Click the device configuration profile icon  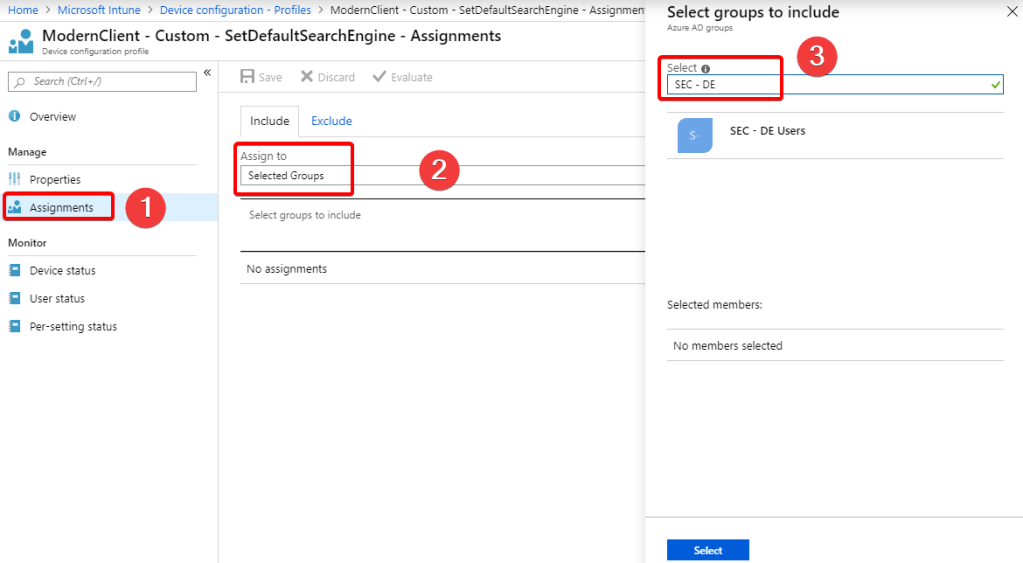click(x=21, y=42)
